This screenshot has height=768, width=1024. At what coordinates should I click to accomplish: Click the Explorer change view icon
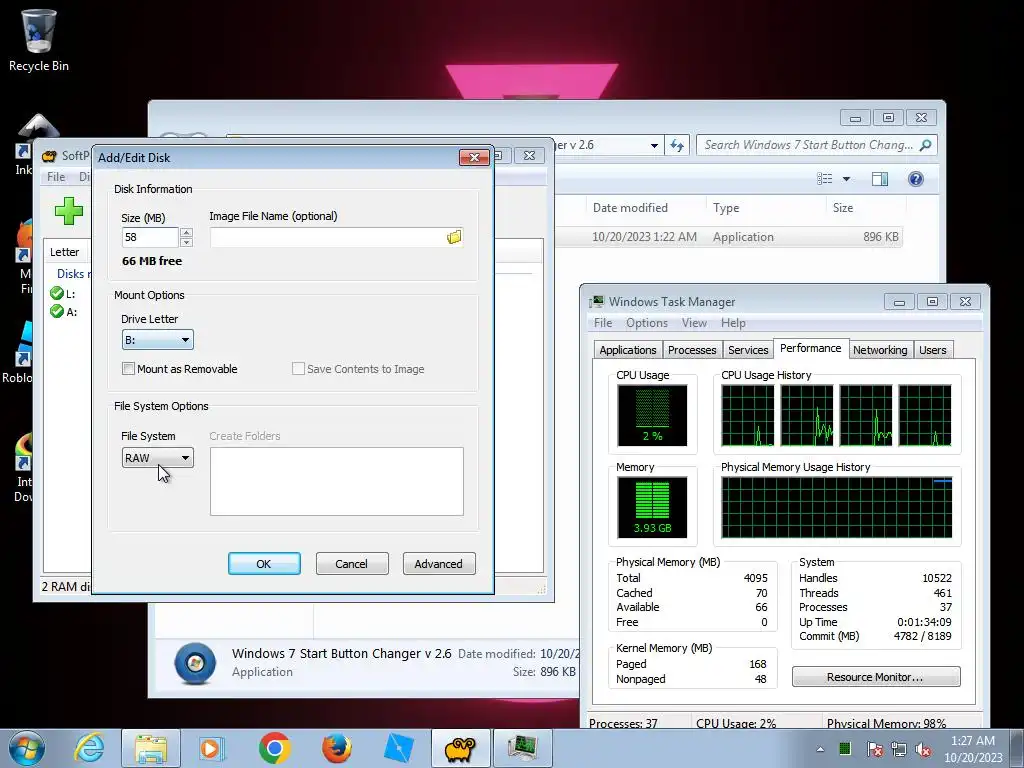(825, 179)
